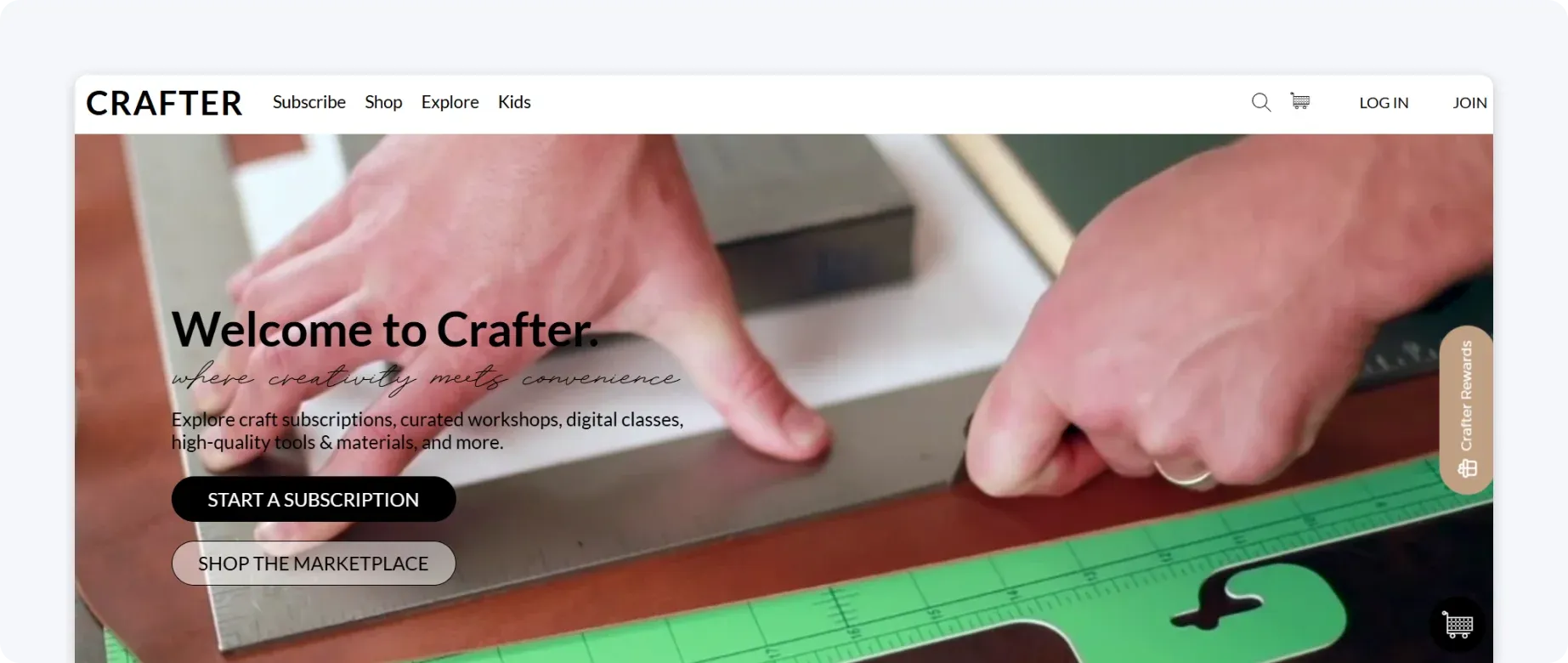
Task: Click the cursive creativity meets convenience tagline
Action: (x=425, y=378)
